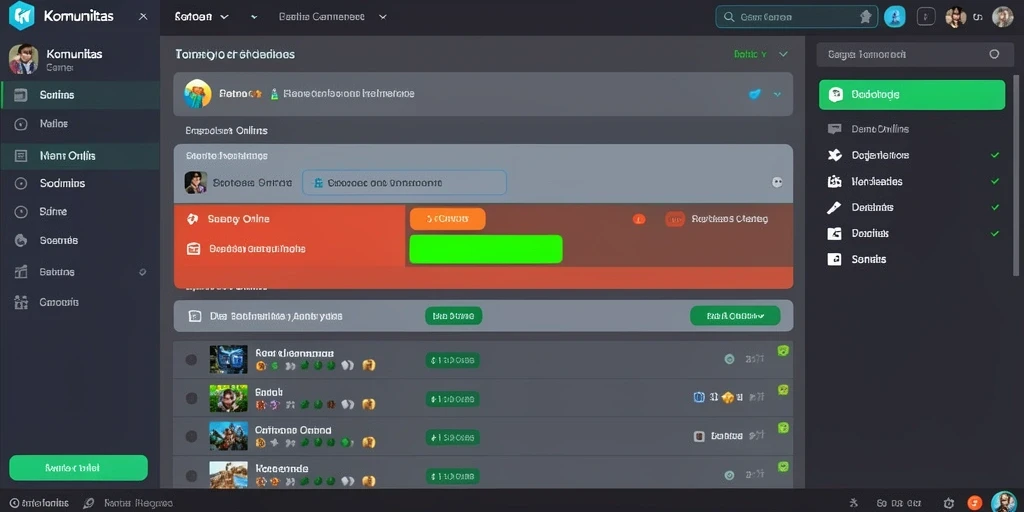Click the gear icon in the bottom bar

(950, 503)
